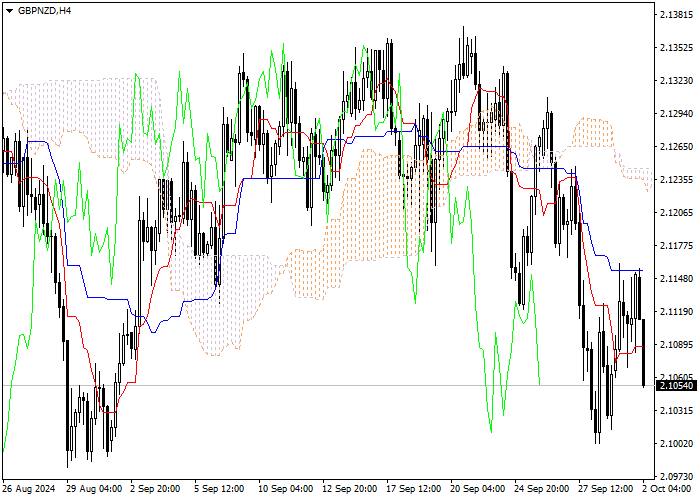Click the 26 Aug 2024 date label

pyautogui.click(x=29, y=489)
